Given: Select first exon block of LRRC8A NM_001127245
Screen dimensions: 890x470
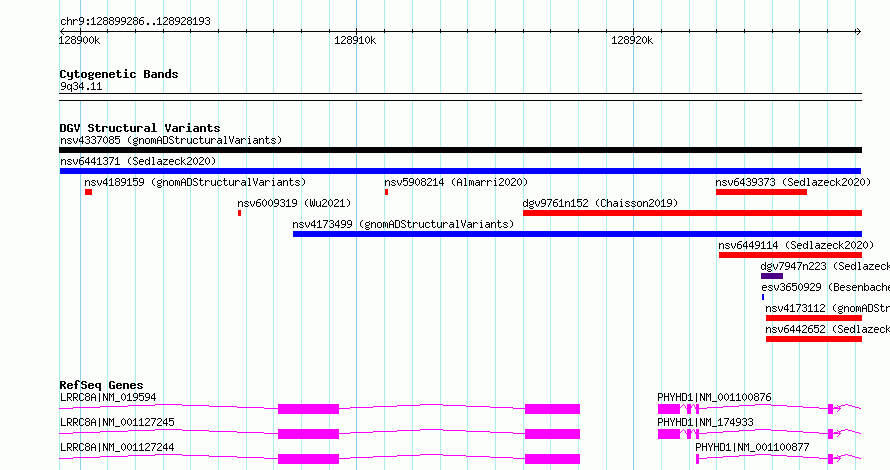Looking at the screenshot, I should [x=308, y=434].
